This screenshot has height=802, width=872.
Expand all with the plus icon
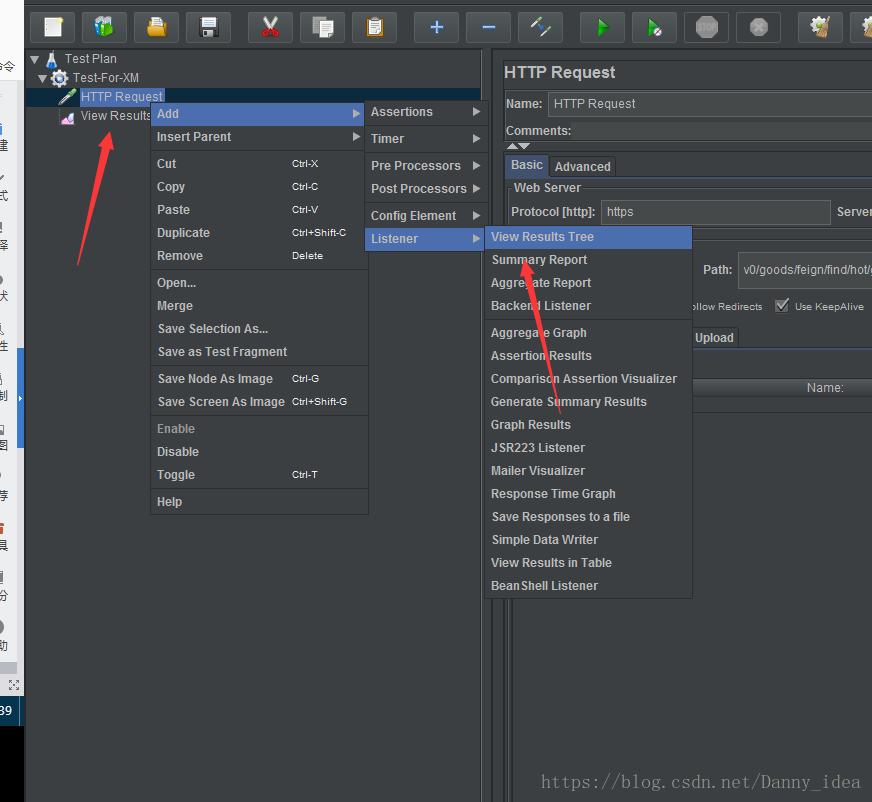[x=437, y=27]
